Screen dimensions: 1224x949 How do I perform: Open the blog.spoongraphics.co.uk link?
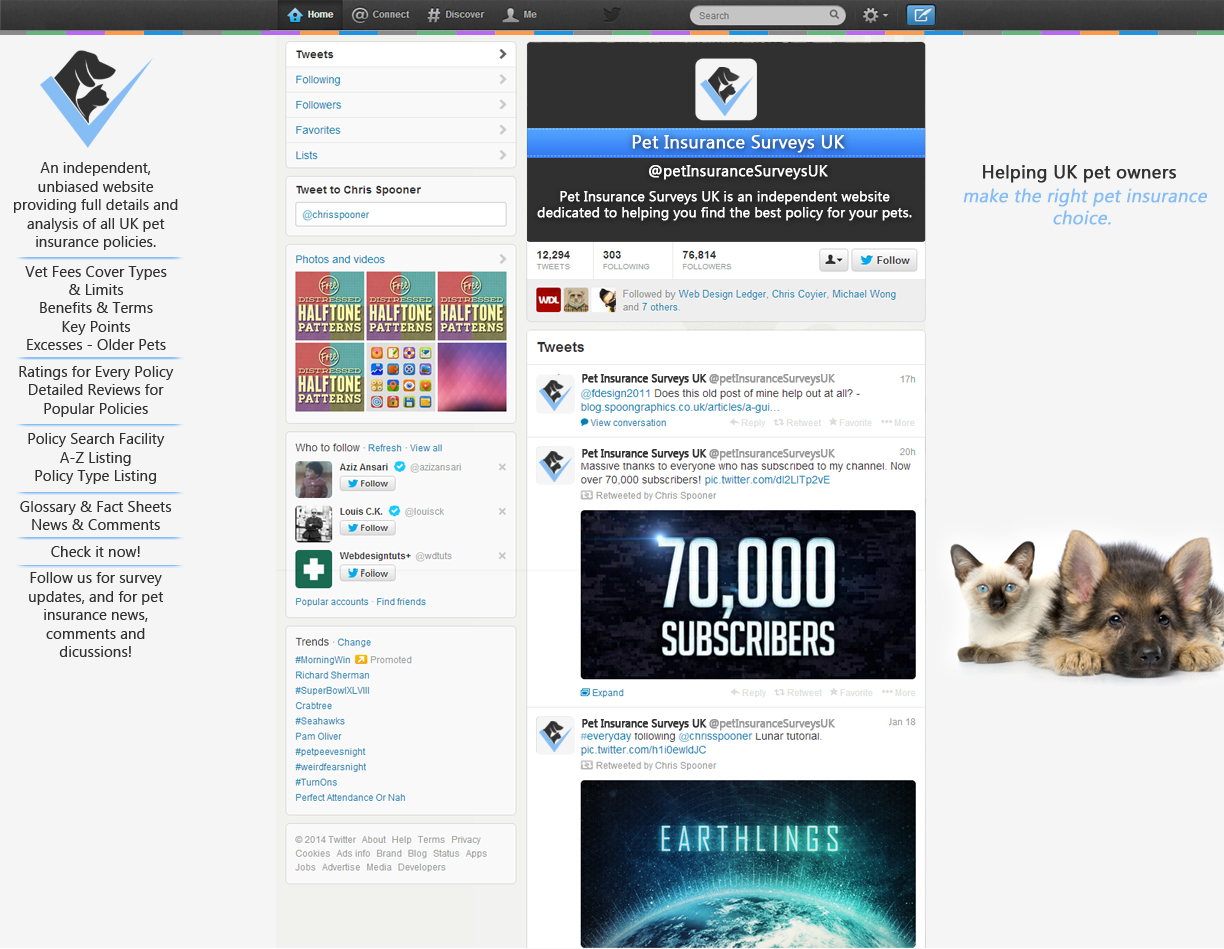click(680, 408)
